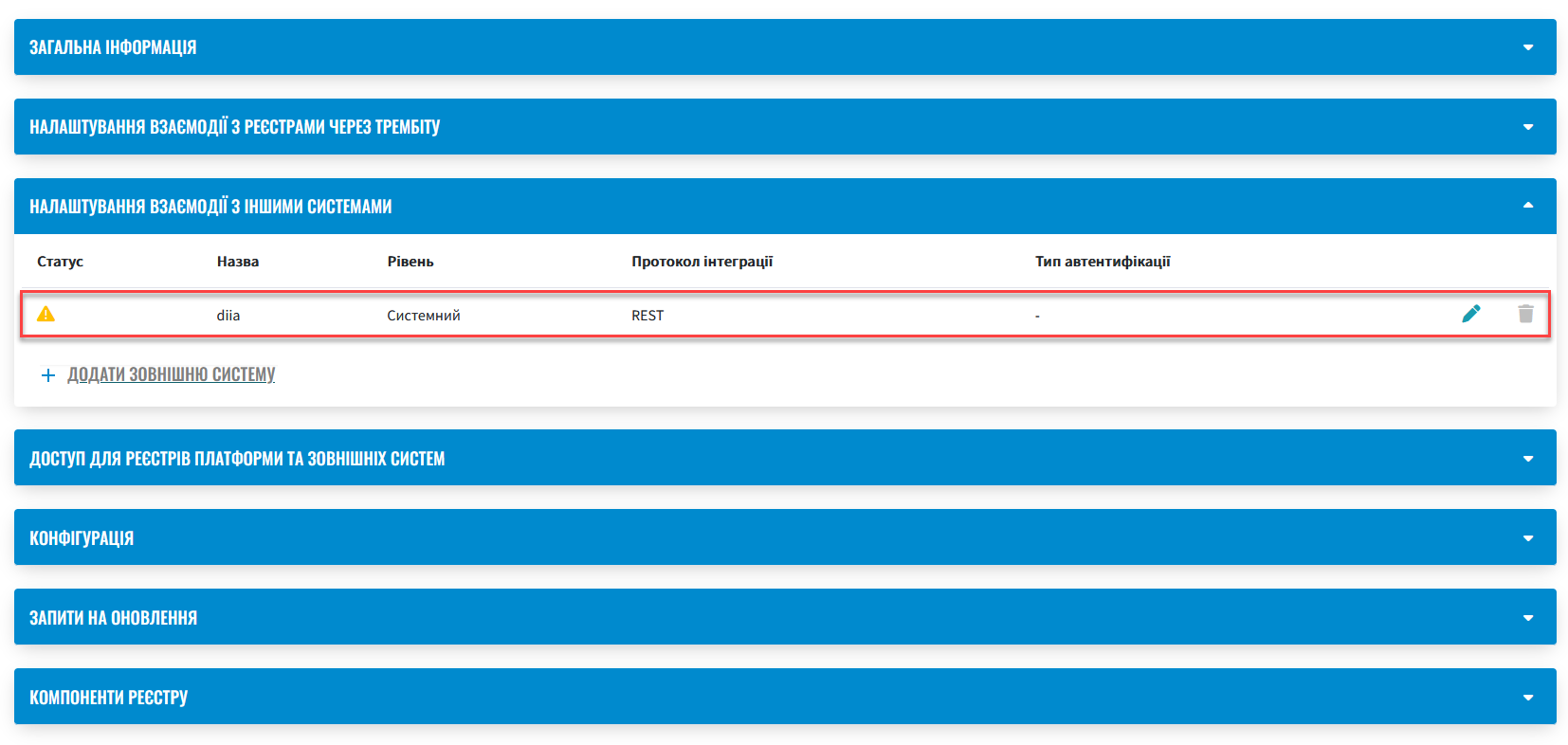Collapse the arrow on other systems section

point(1528,206)
